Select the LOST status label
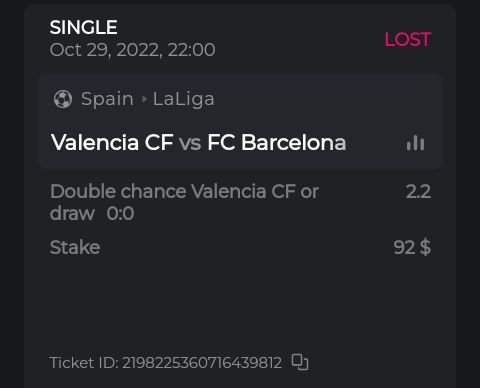Image resolution: width=480 pixels, height=388 pixels. click(408, 39)
